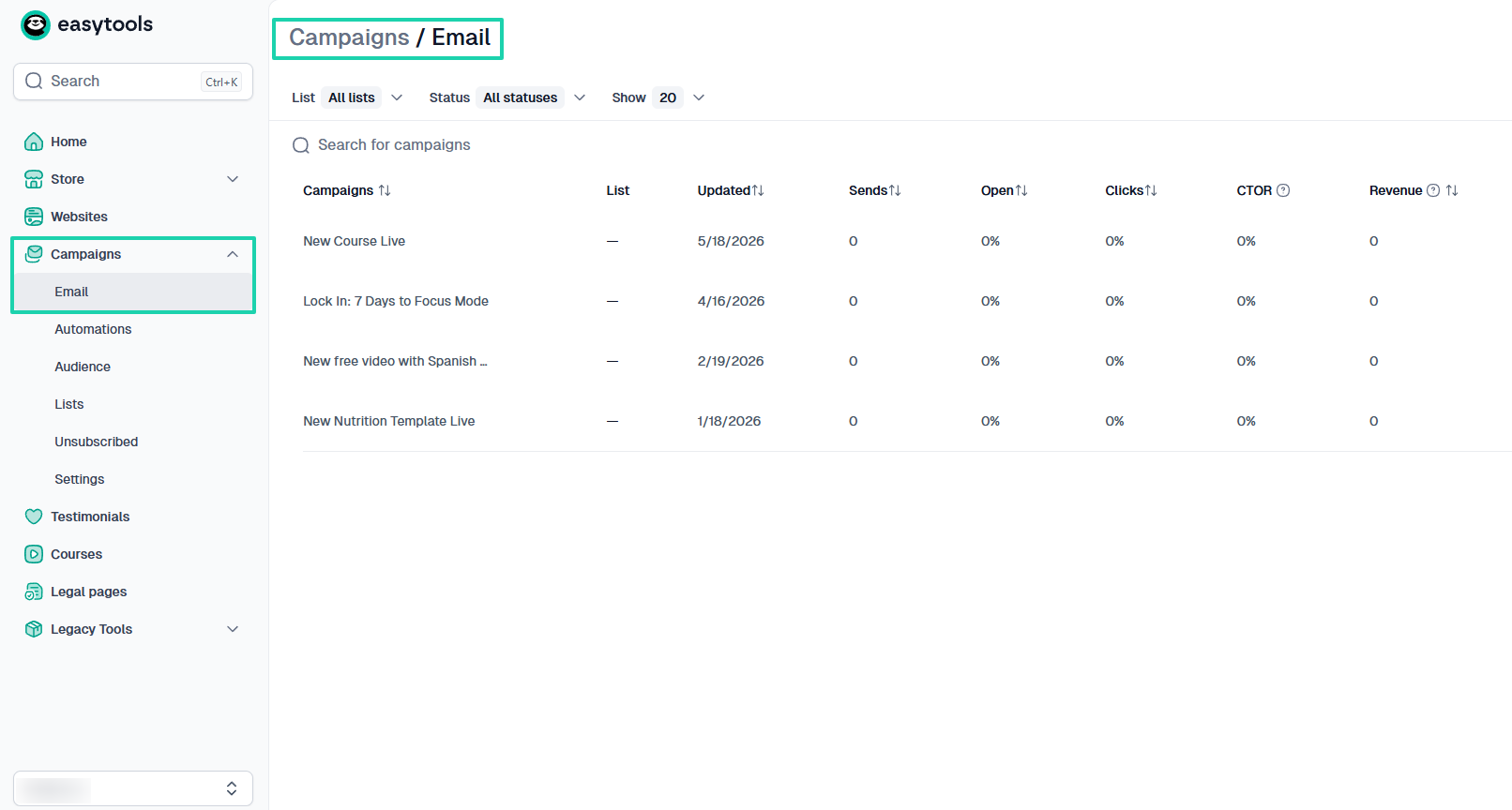
Task: Open Home in the sidebar
Action: point(68,142)
